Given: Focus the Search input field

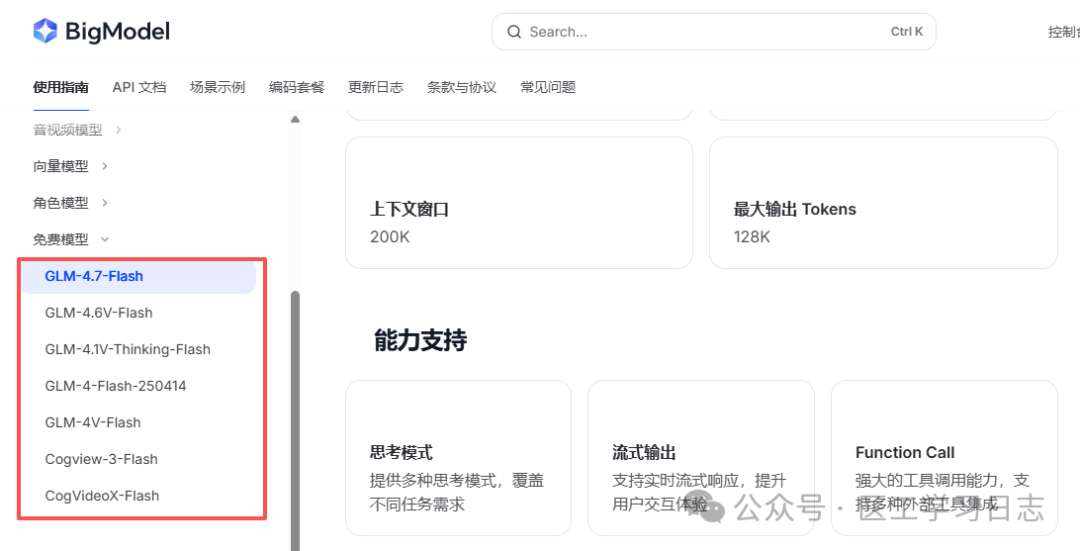Looking at the screenshot, I should tap(714, 32).
